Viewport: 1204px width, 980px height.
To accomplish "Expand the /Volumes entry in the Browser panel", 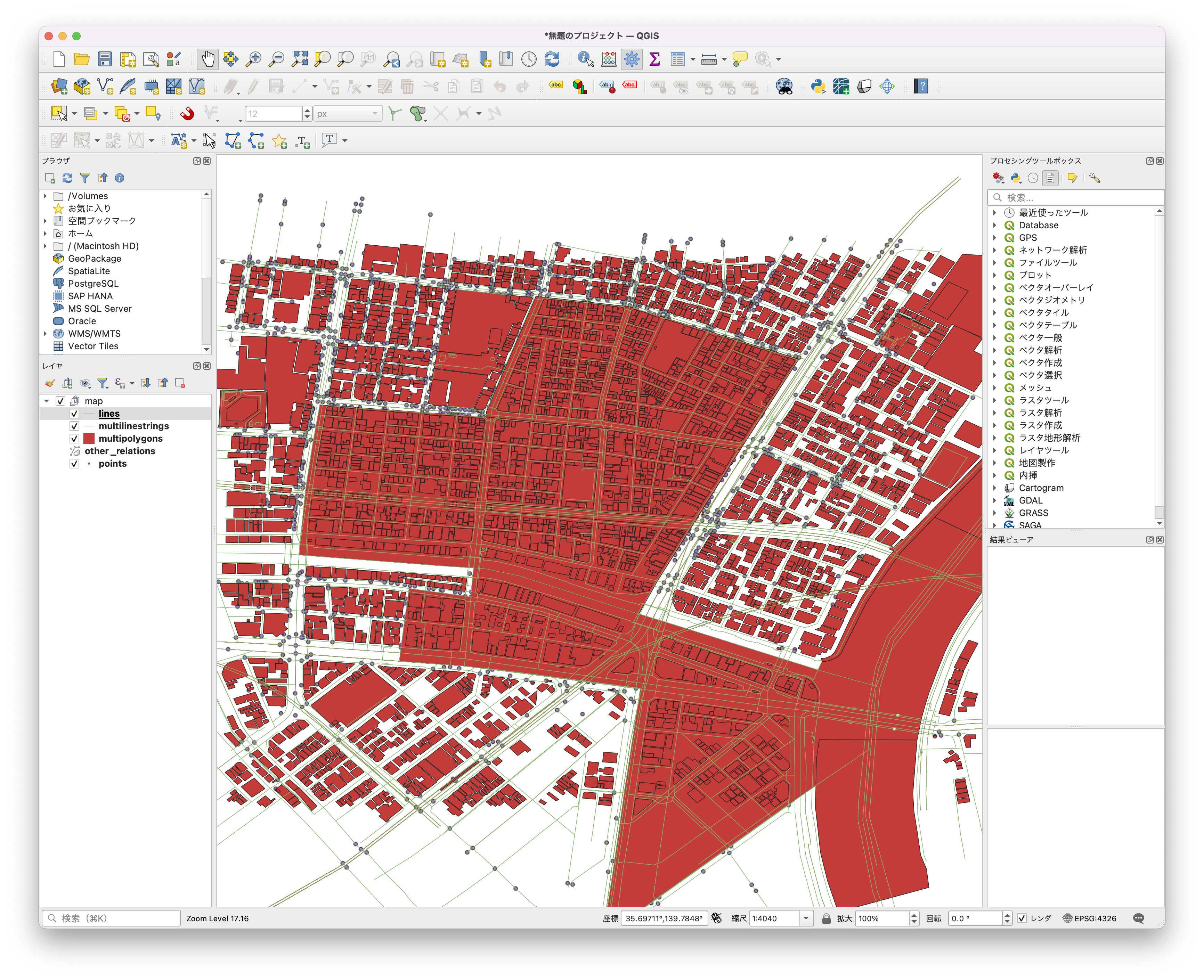I will [45, 195].
